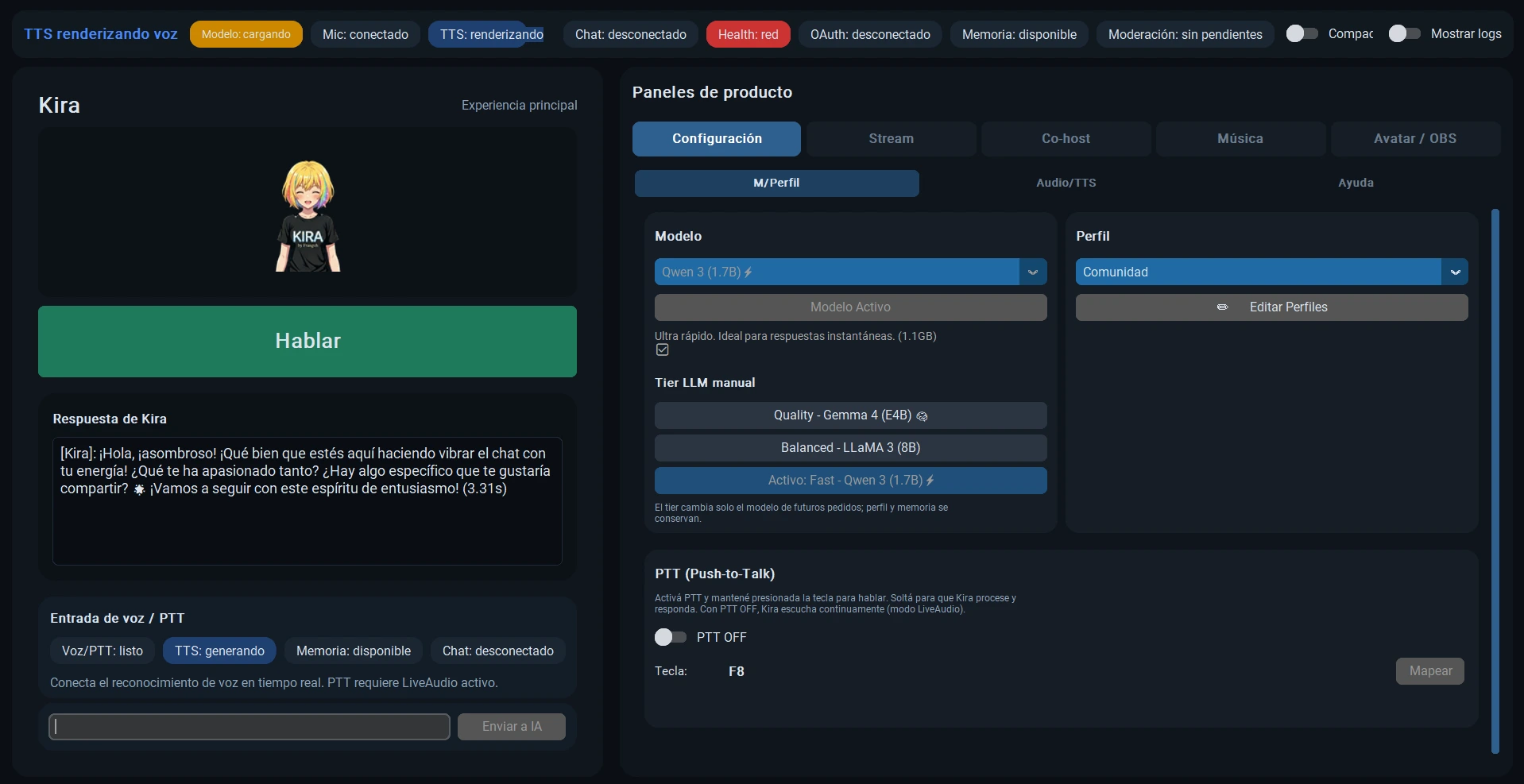The height and width of the screenshot is (784, 1524).
Task: Click Editar Perfiles button
Action: pyautogui.click(x=1271, y=307)
